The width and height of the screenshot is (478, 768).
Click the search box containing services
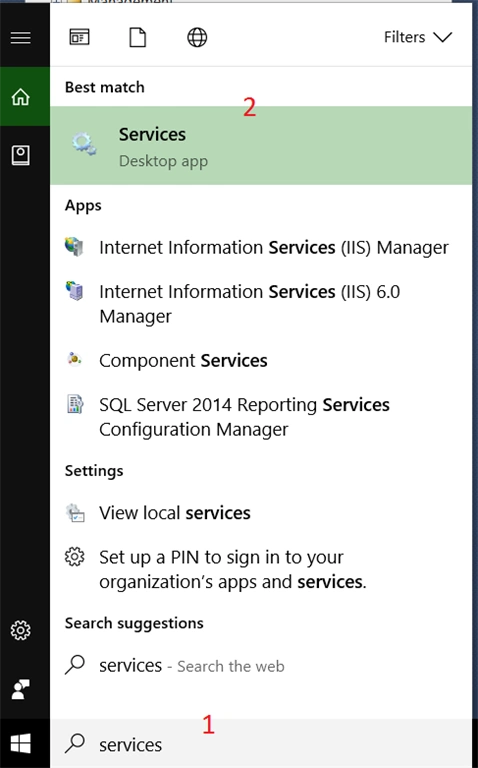[261, 744]
